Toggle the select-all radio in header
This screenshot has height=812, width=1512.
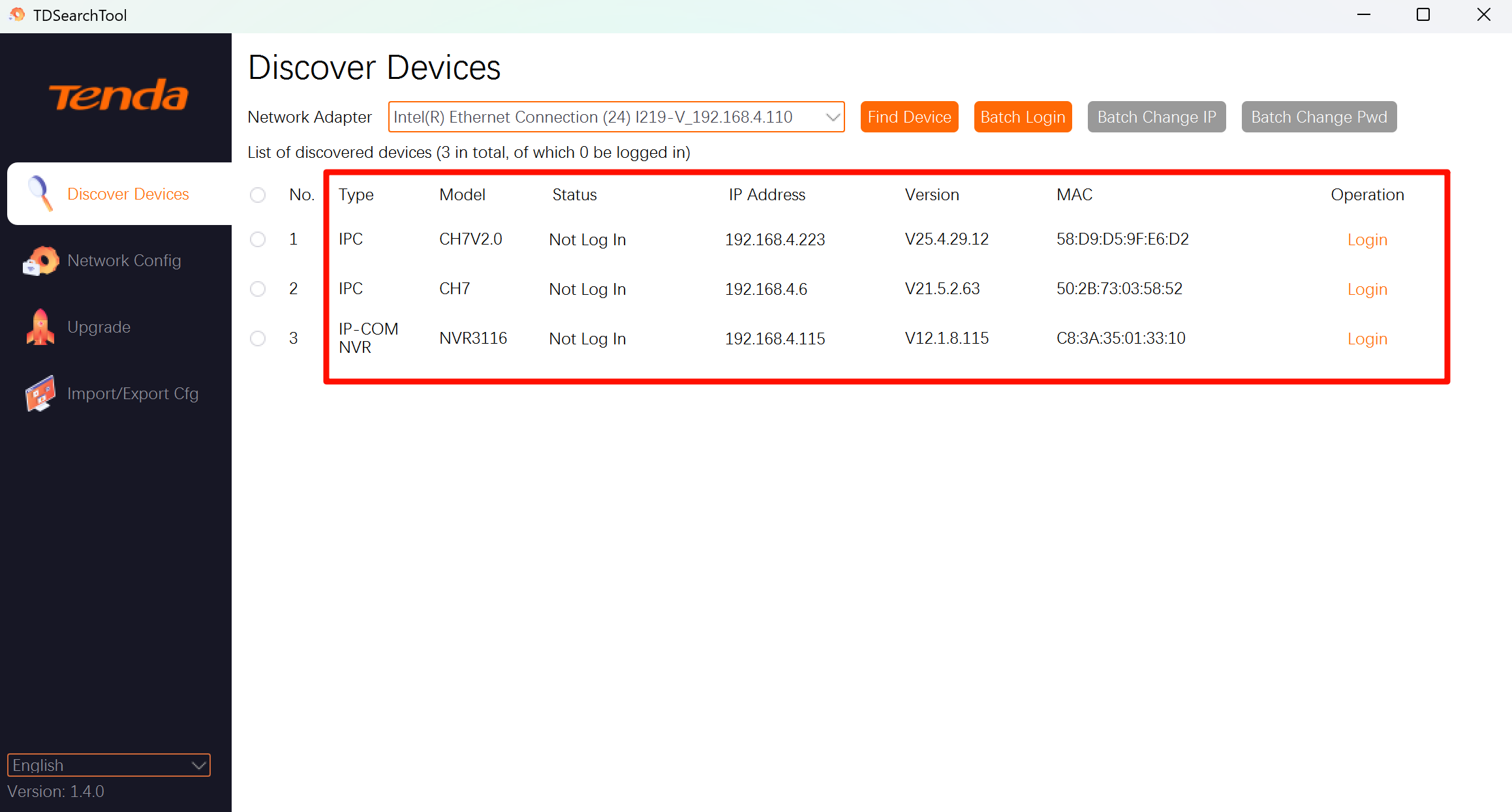tap(258, 195)
